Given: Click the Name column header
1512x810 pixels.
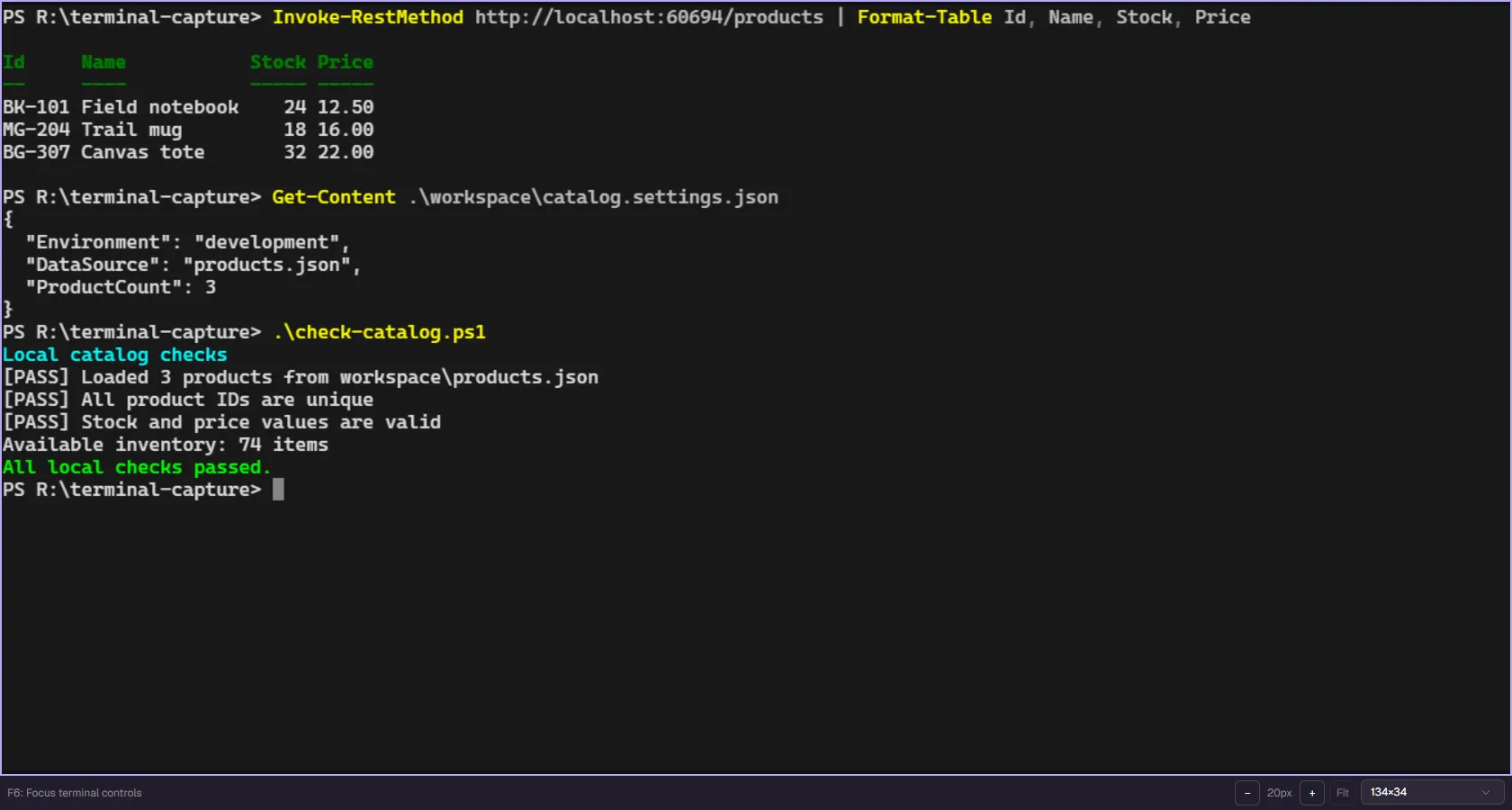Looking at the screenshot, I should coord(103,62).
